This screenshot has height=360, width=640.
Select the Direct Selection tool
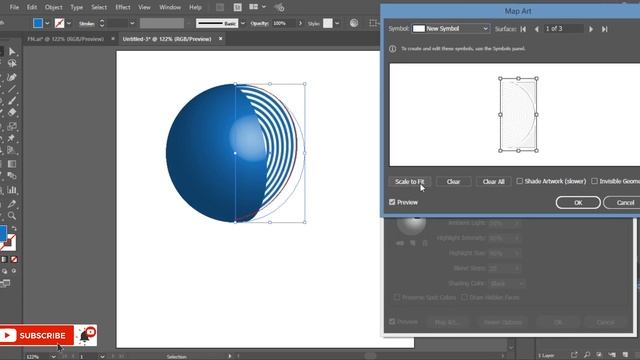[x=12, y=51]
